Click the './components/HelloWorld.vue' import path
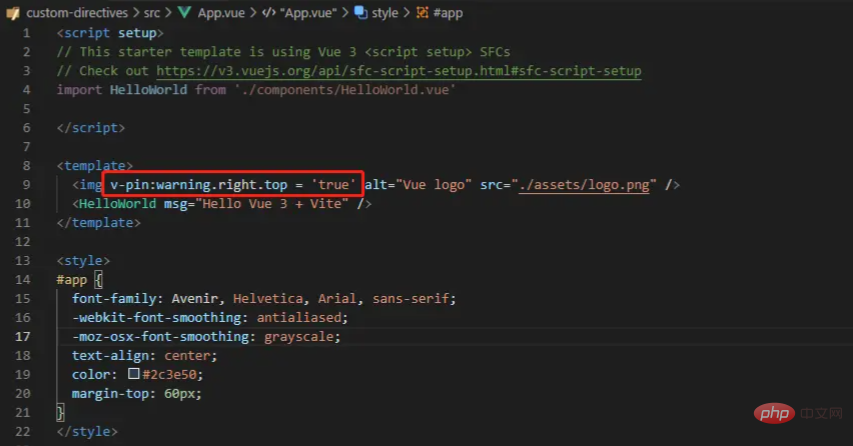Screen dimensions: 853x446 (345, 90)
